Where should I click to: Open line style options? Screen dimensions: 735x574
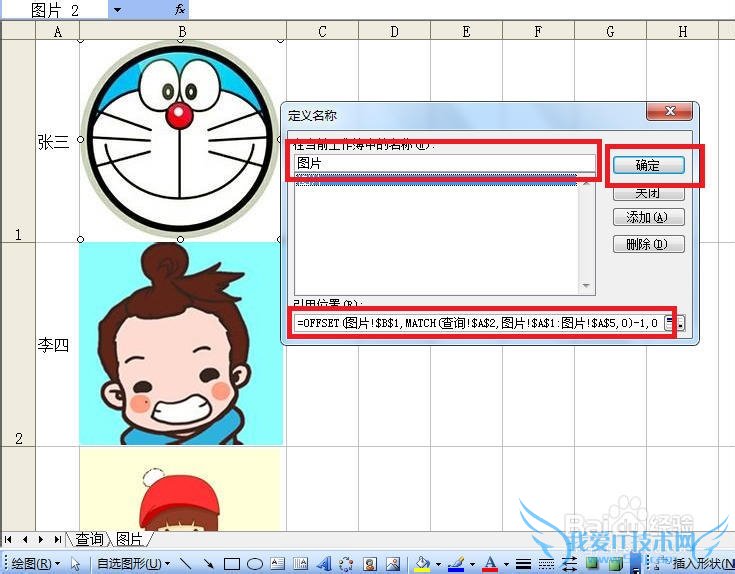click(523, 564)
